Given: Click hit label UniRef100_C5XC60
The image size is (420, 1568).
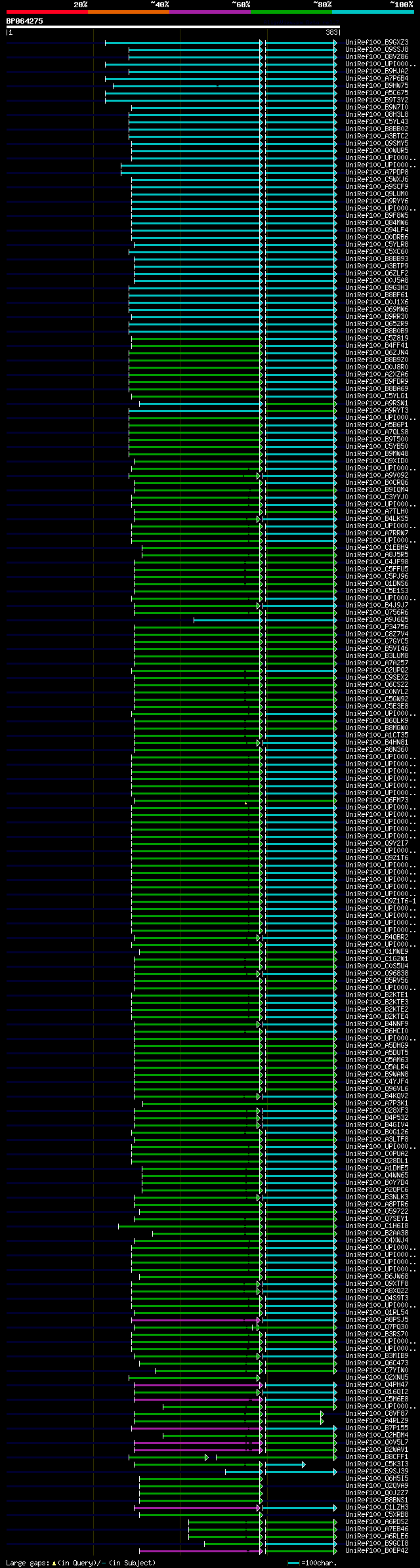Looking at the screenshot, I should pos(377,252).
